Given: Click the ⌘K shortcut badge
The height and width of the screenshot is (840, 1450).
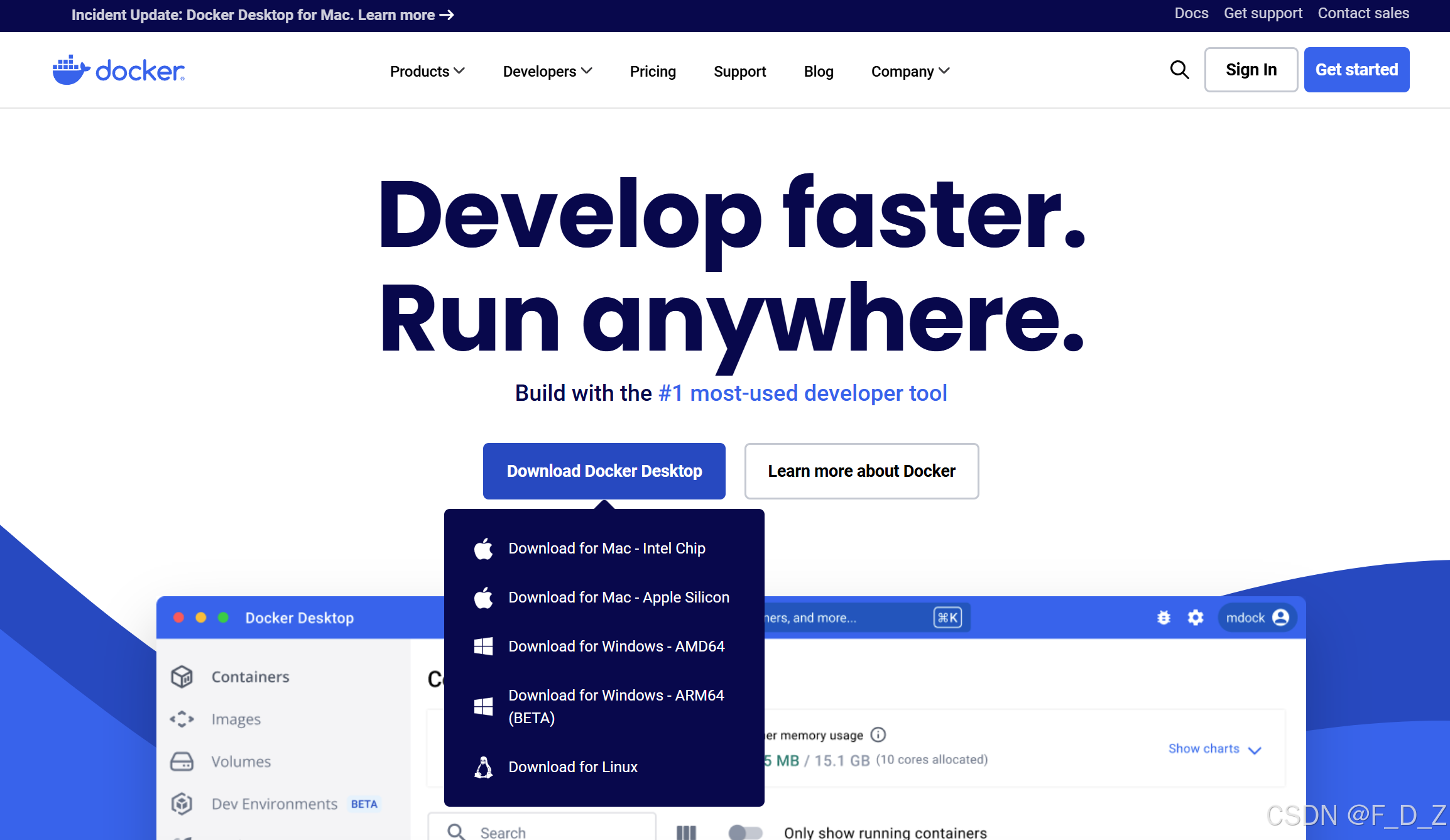Looking at the screenshot, I should pyautogui.click(x=947, y=618).
